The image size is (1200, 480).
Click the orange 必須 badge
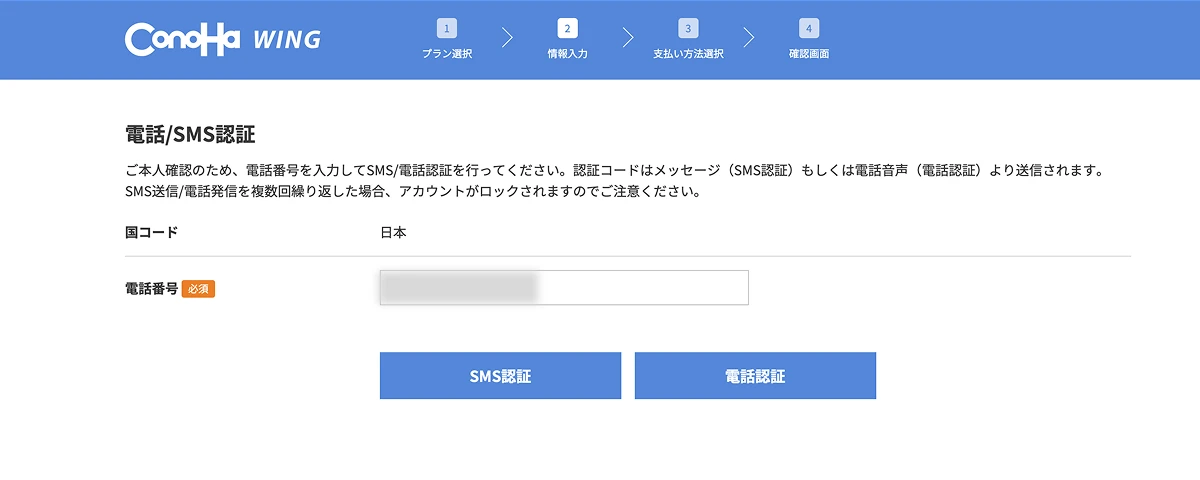click(199, 289)
